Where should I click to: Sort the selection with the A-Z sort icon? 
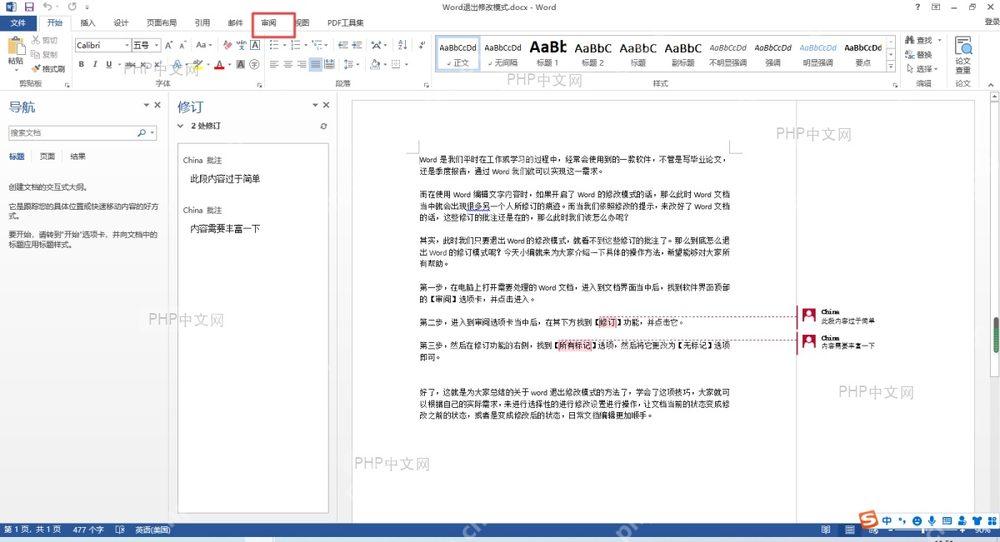click(x=402, y=45)
